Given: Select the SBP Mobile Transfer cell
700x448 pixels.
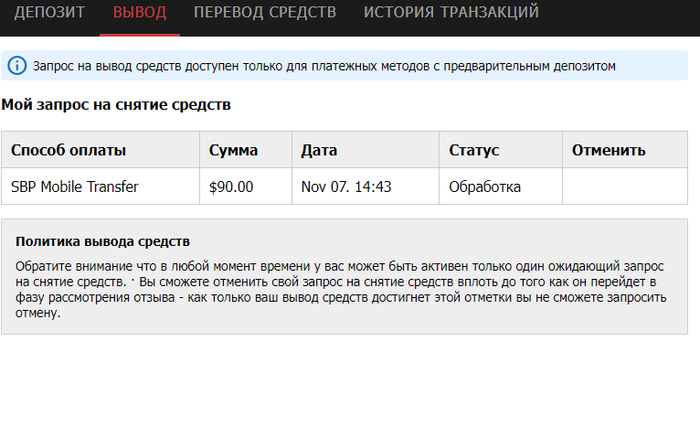Looking at the screenshot, I should click(x=100, y=187).
